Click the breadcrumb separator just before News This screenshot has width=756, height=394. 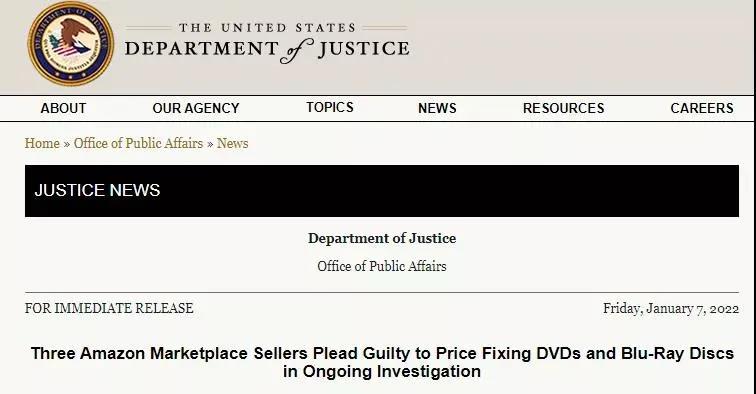pos(210,144)
